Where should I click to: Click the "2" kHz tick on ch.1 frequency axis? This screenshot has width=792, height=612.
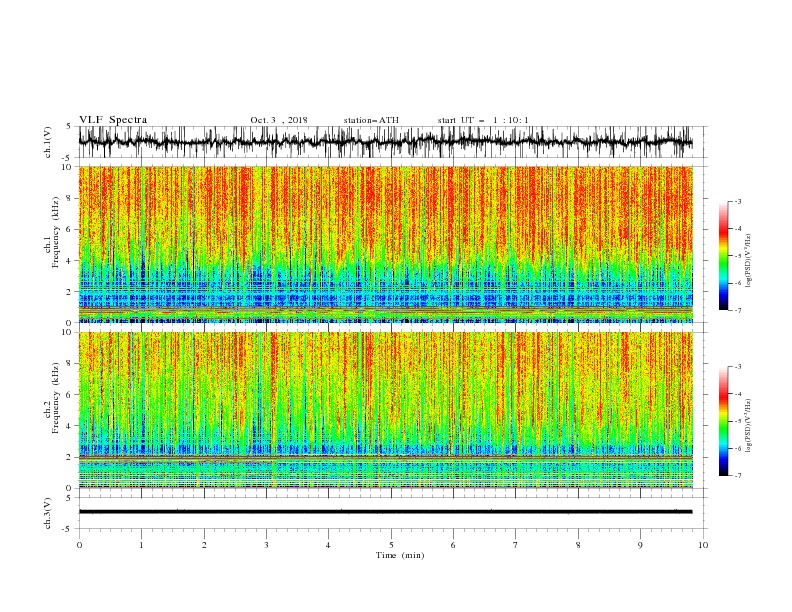[69, 292]
